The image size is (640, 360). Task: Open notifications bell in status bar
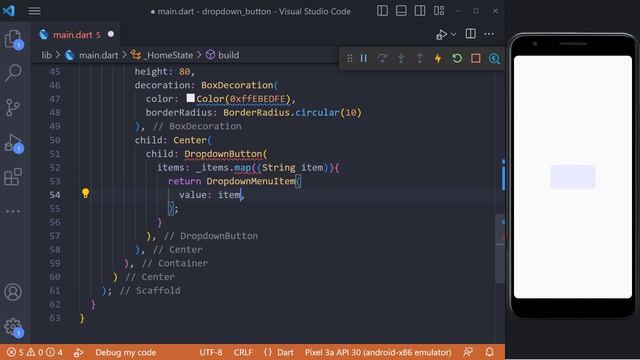pyautogui.click(x=489, y=352)
